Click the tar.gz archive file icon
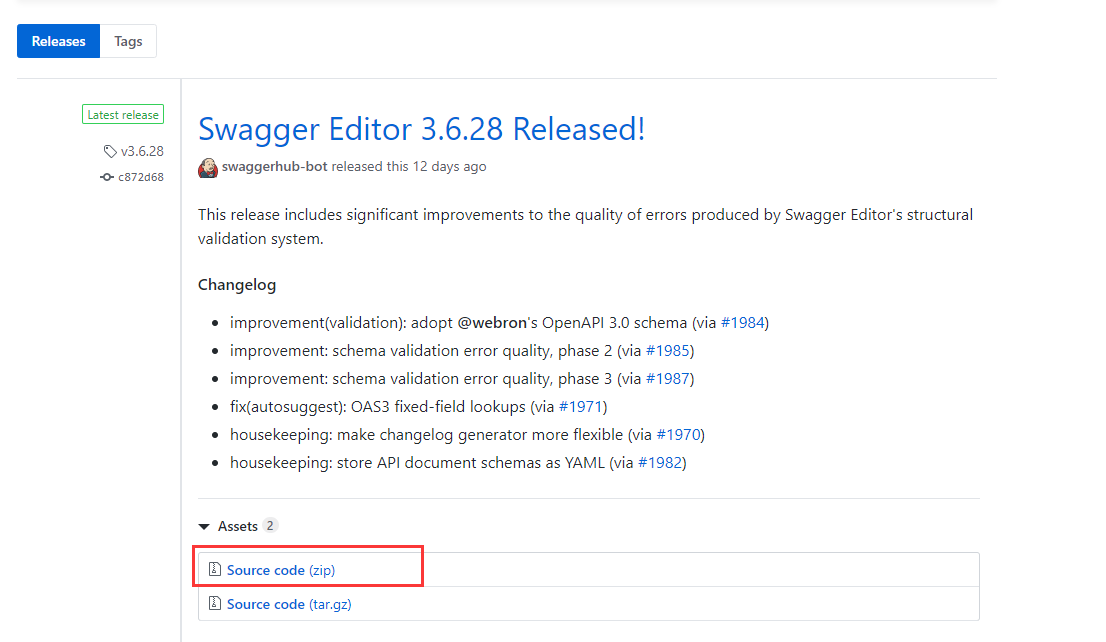The image size is (1106, 642). click(x=215, y=603)
